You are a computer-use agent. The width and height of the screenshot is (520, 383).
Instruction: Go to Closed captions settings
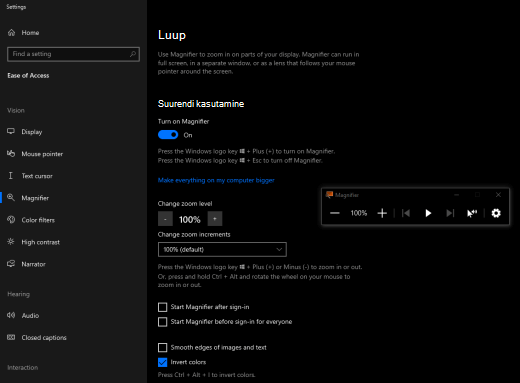[x=44, y=338]
